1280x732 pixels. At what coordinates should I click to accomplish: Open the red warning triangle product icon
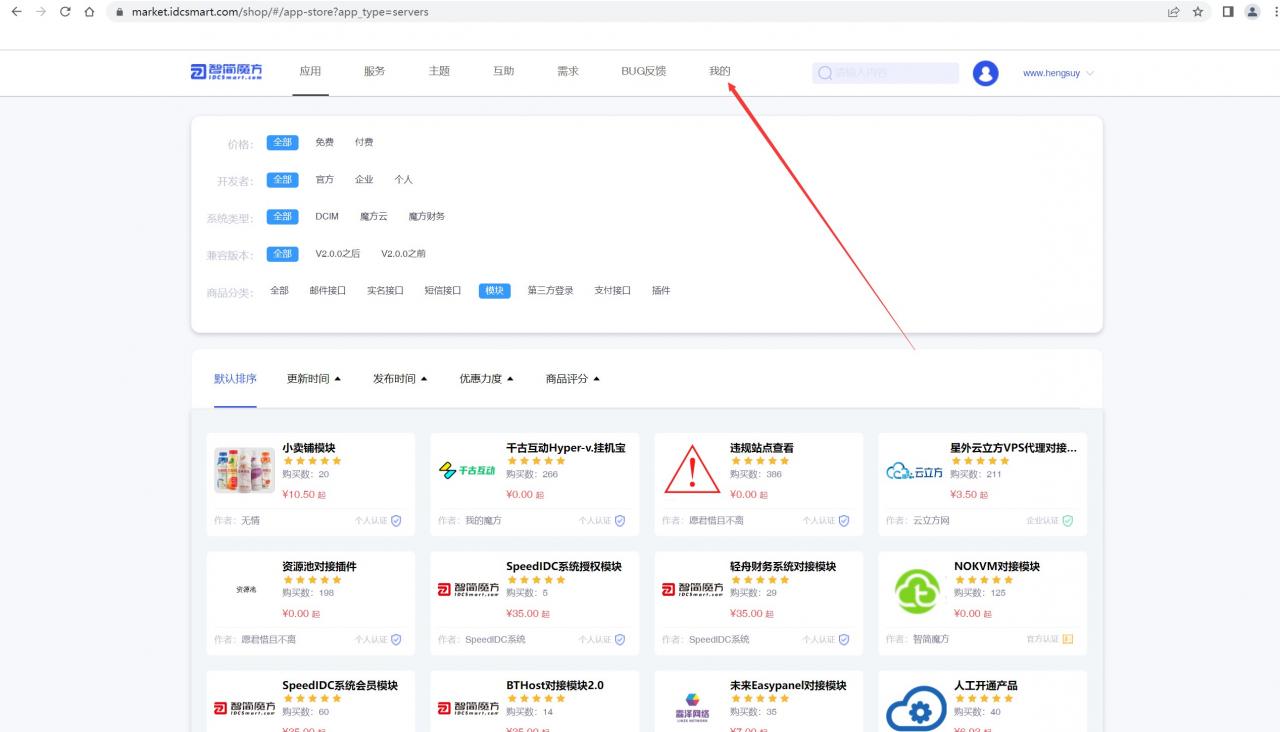click(691, 470)
